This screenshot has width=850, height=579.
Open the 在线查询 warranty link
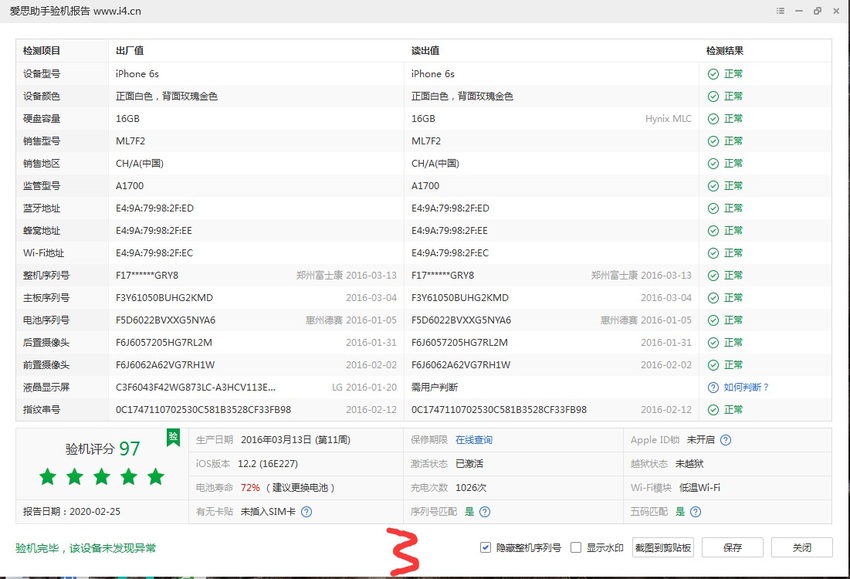click(x=474, y=440)
